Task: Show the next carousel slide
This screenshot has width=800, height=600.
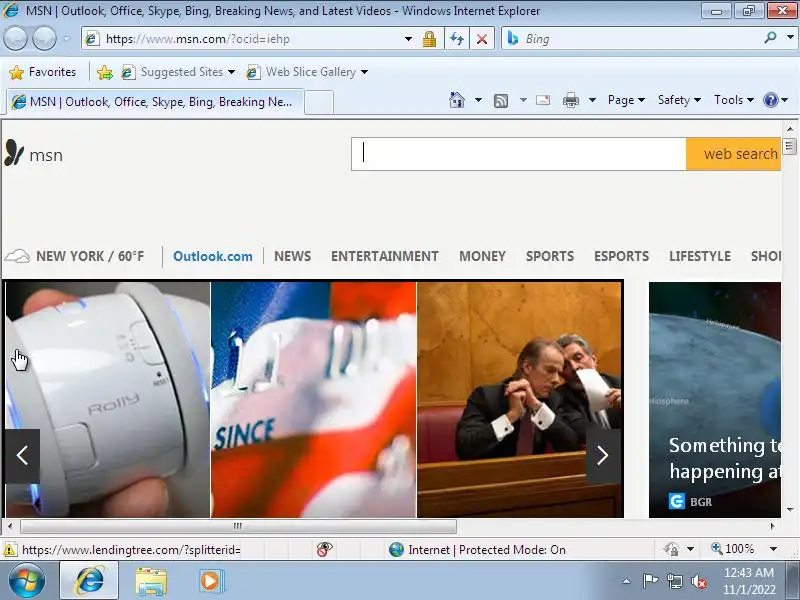Action: coord(603,456)
